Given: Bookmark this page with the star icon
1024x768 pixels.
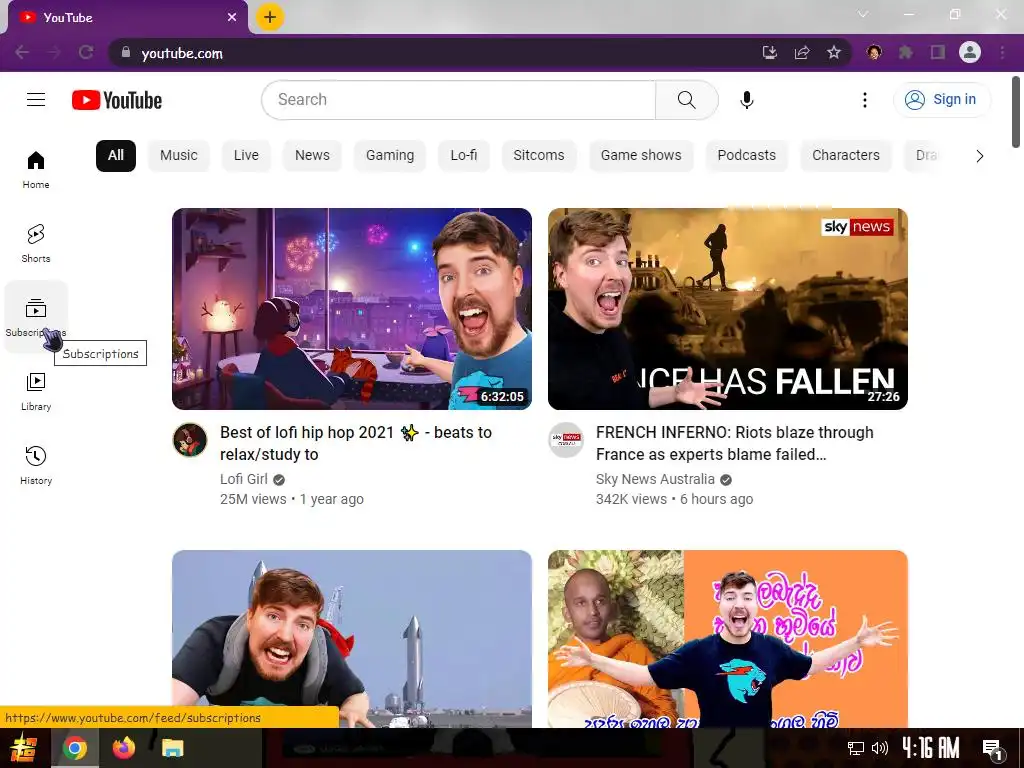Looking at the screenshot, I should click(x=834, y=53).
